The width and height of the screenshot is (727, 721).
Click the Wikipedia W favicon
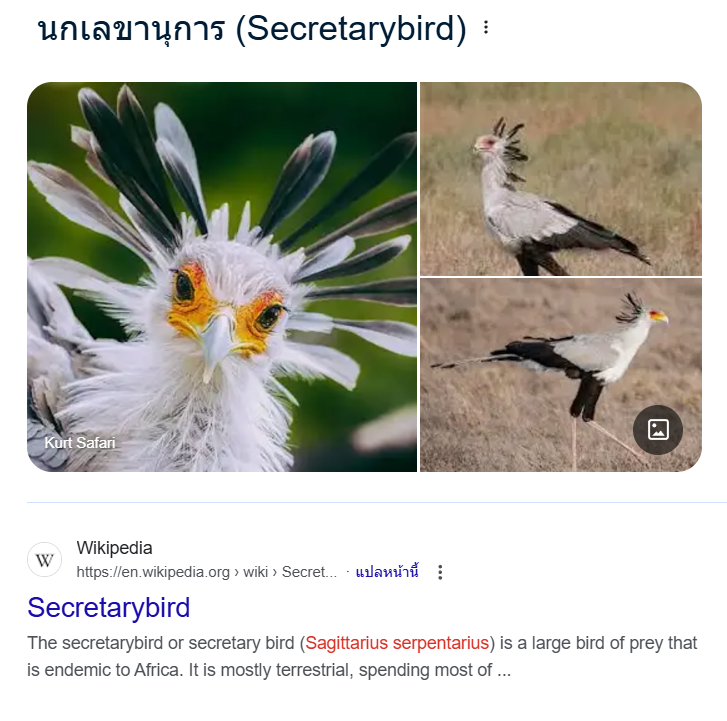(45, 560)
